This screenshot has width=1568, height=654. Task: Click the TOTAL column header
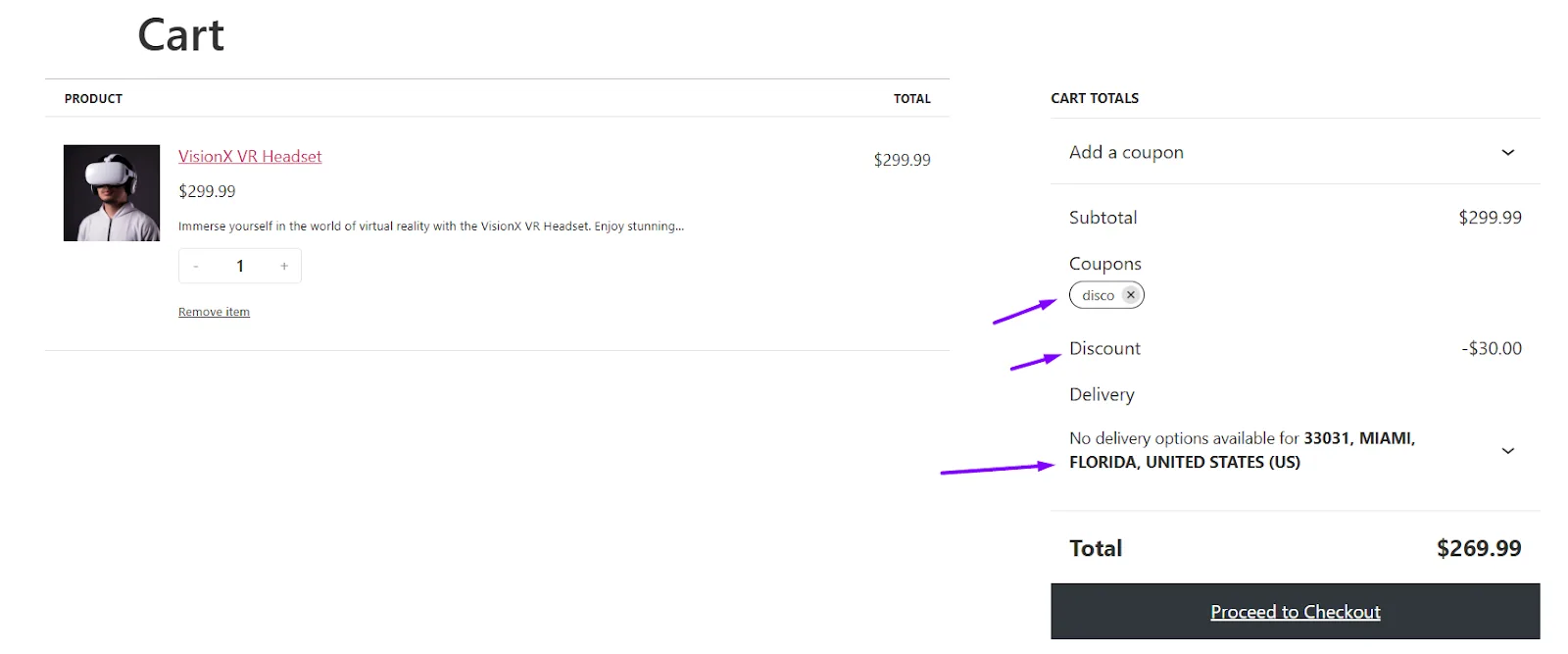911,99
